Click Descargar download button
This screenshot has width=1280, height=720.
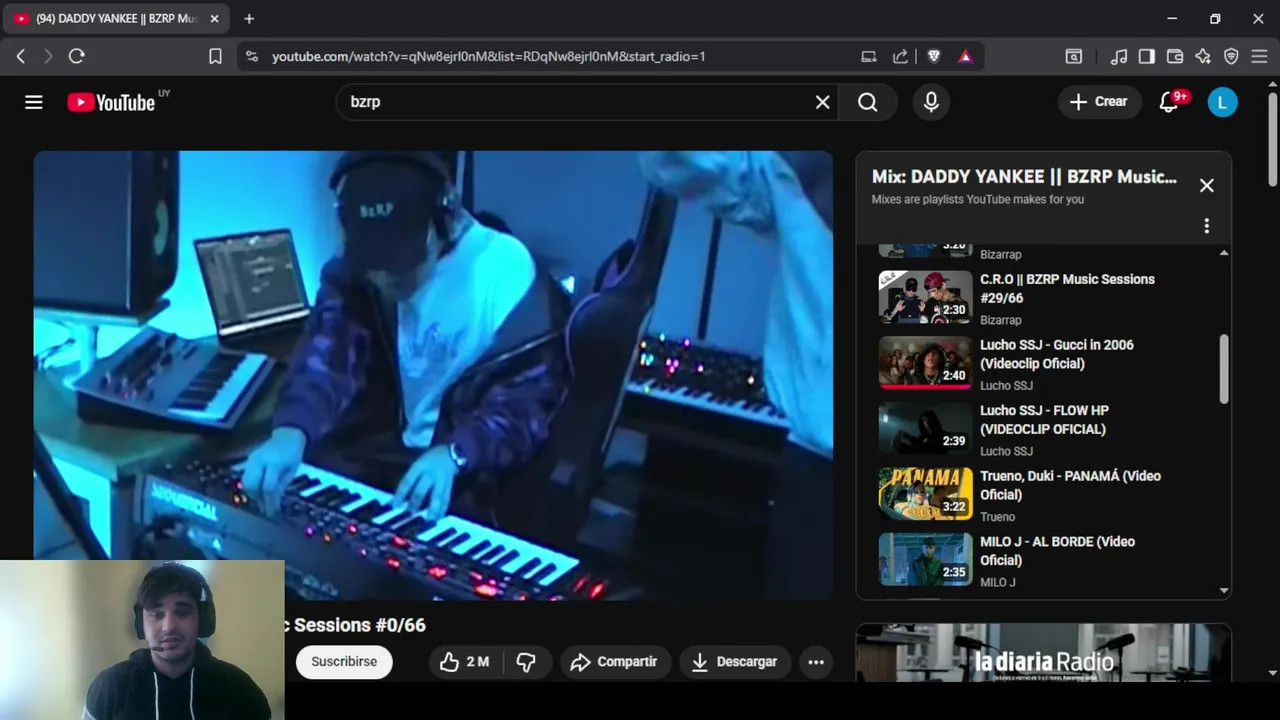coord(734,662)
